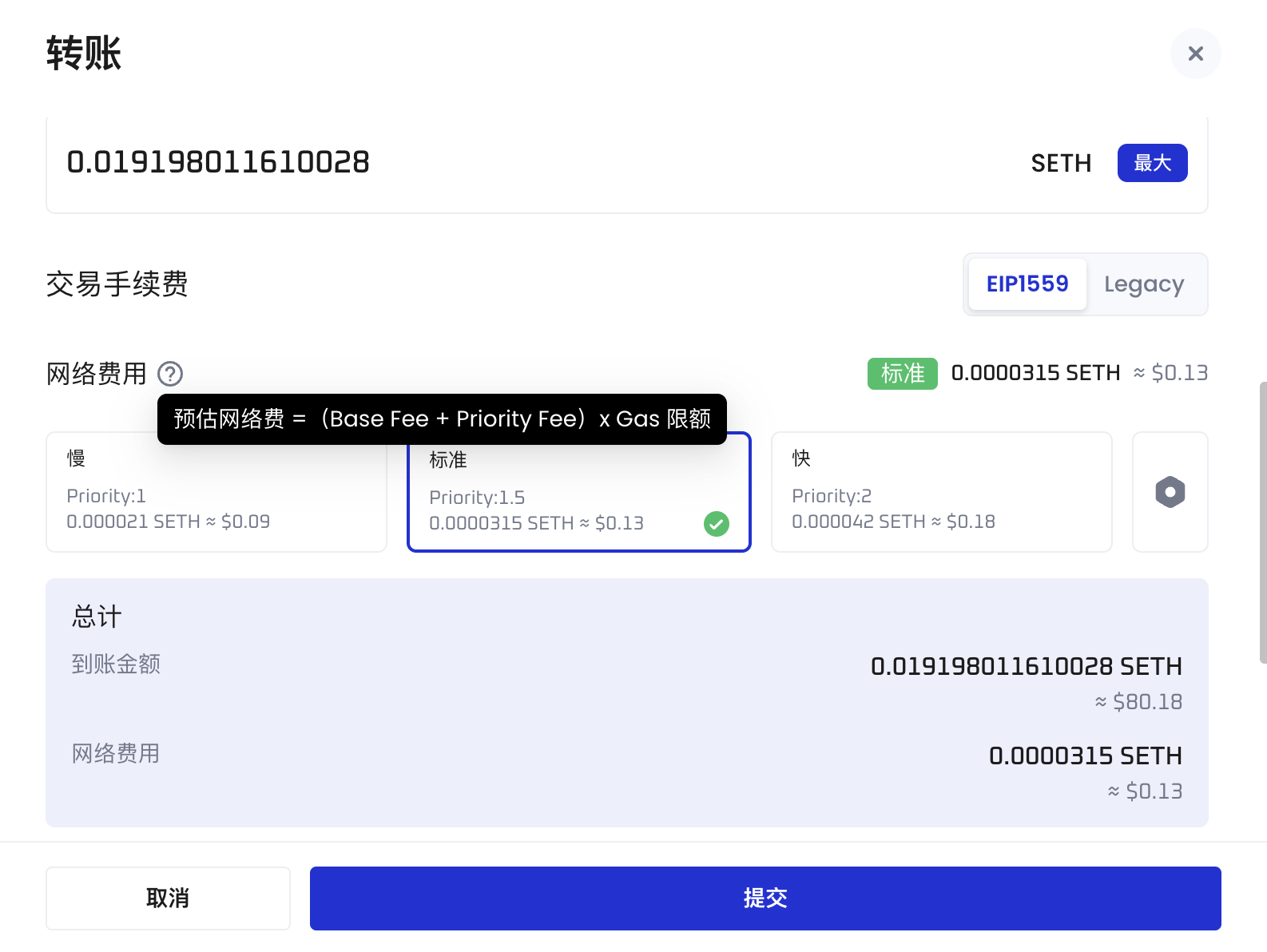Image resolution: width=1267 pixels, height=952 pixels.
Task: Select the 慢 slow fee option
Action: [216, 492]
